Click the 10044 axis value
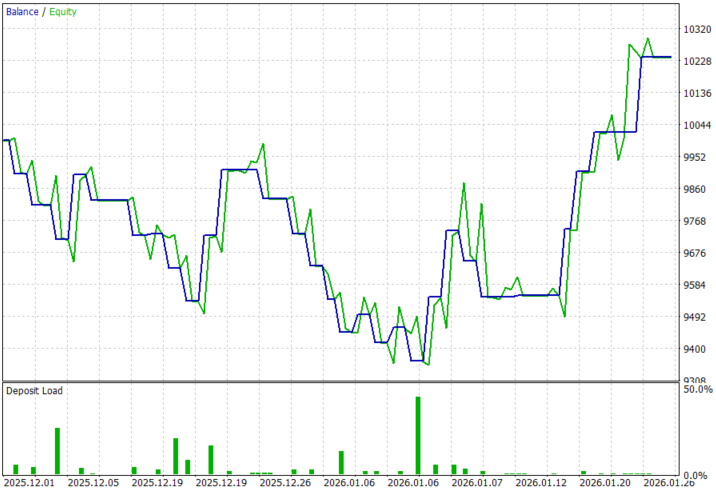The image size is (716, 489). click(x=697, y=125)
